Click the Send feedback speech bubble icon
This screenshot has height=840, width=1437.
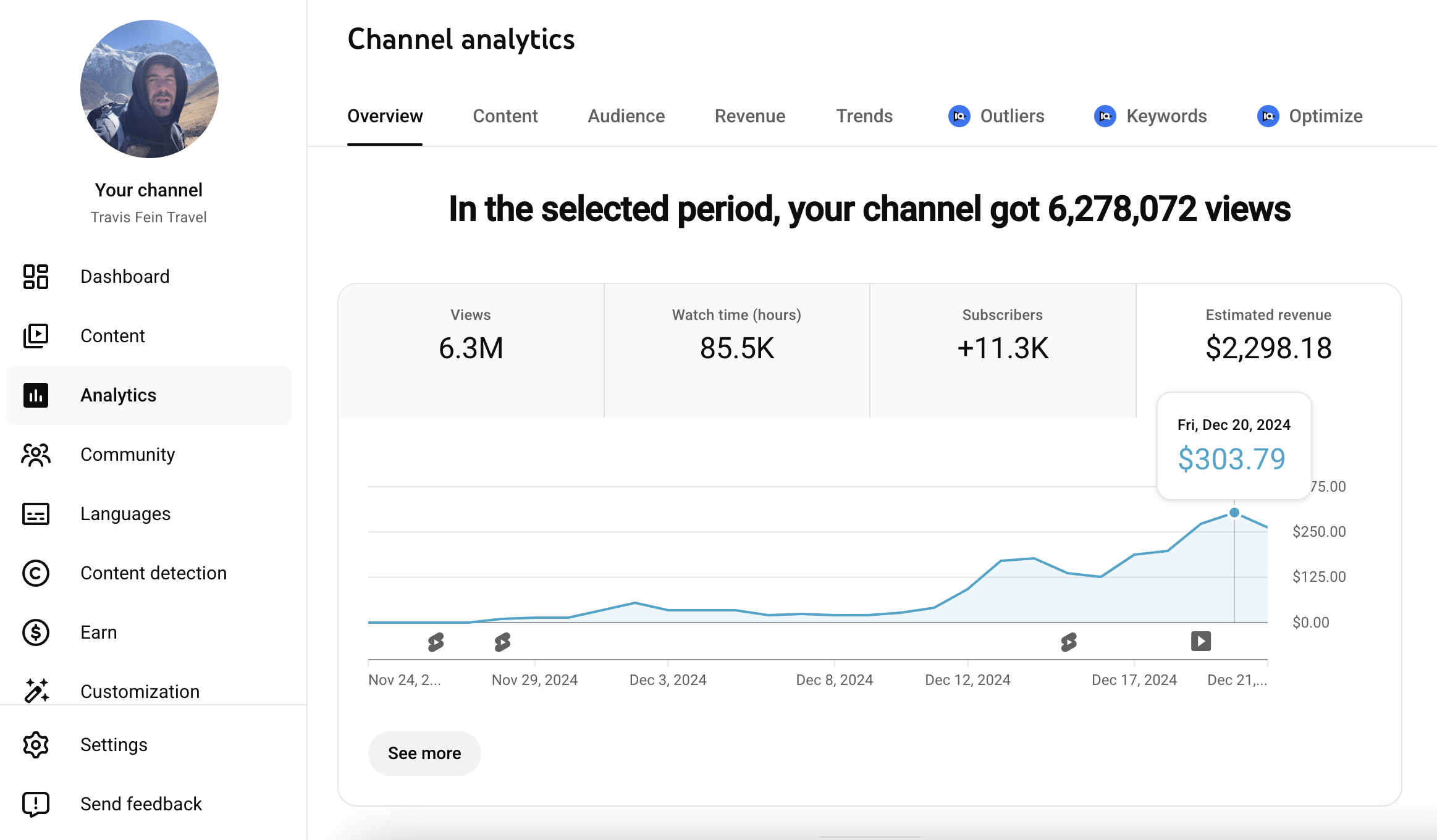36,804
